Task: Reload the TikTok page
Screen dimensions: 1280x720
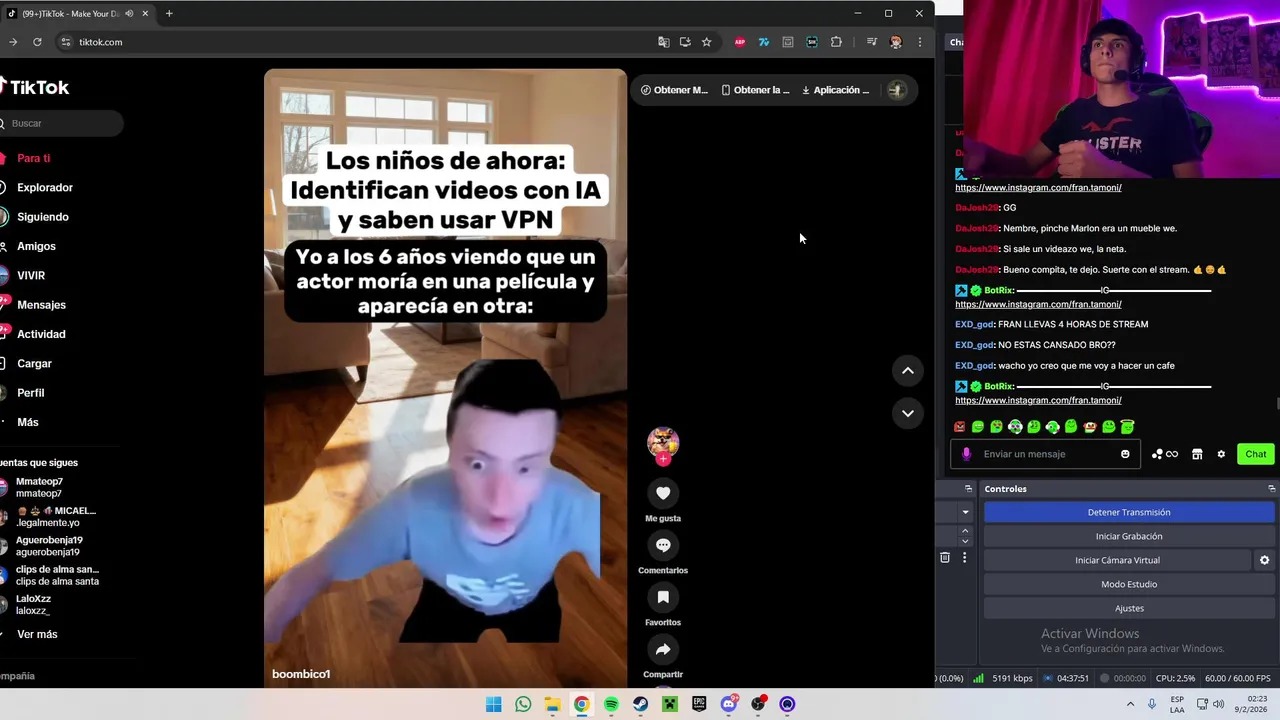Action: (x=37, y=42)
